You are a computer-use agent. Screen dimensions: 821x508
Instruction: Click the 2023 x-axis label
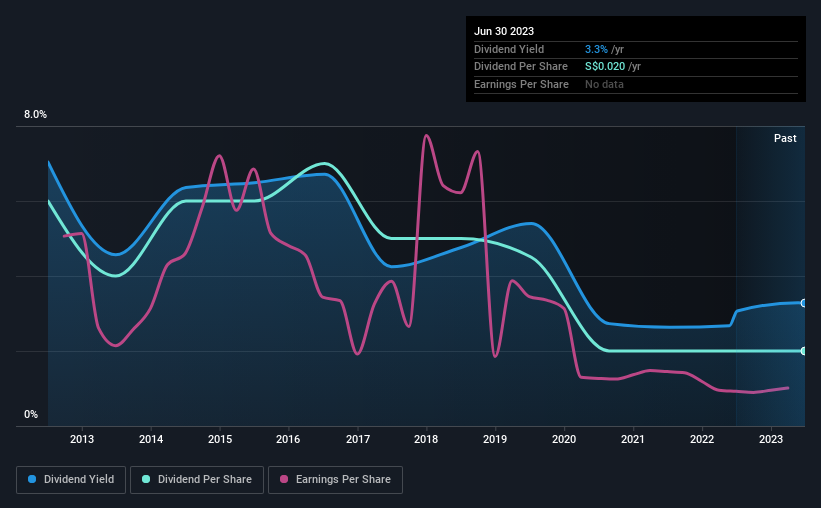pos(771,439)
